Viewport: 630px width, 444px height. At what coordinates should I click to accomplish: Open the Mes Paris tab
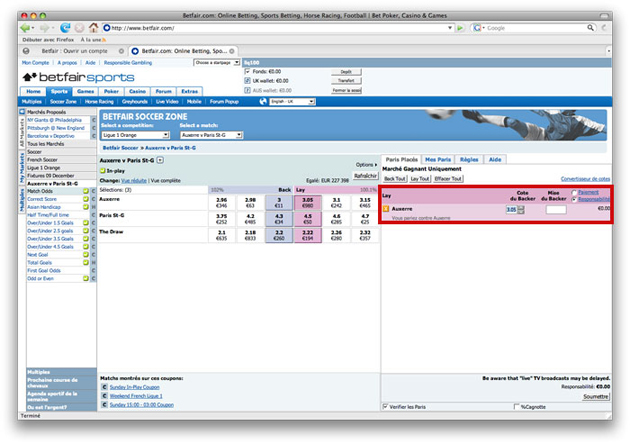438,160
